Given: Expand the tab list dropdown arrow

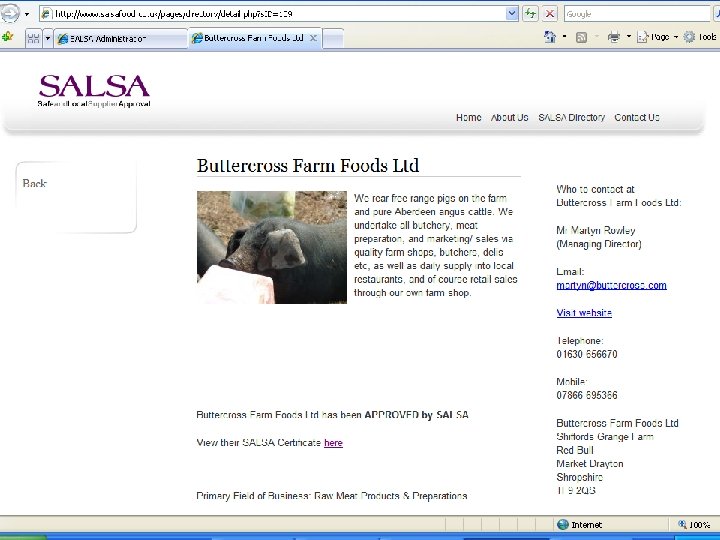Looking at the screenshot, I should [47, 38].
